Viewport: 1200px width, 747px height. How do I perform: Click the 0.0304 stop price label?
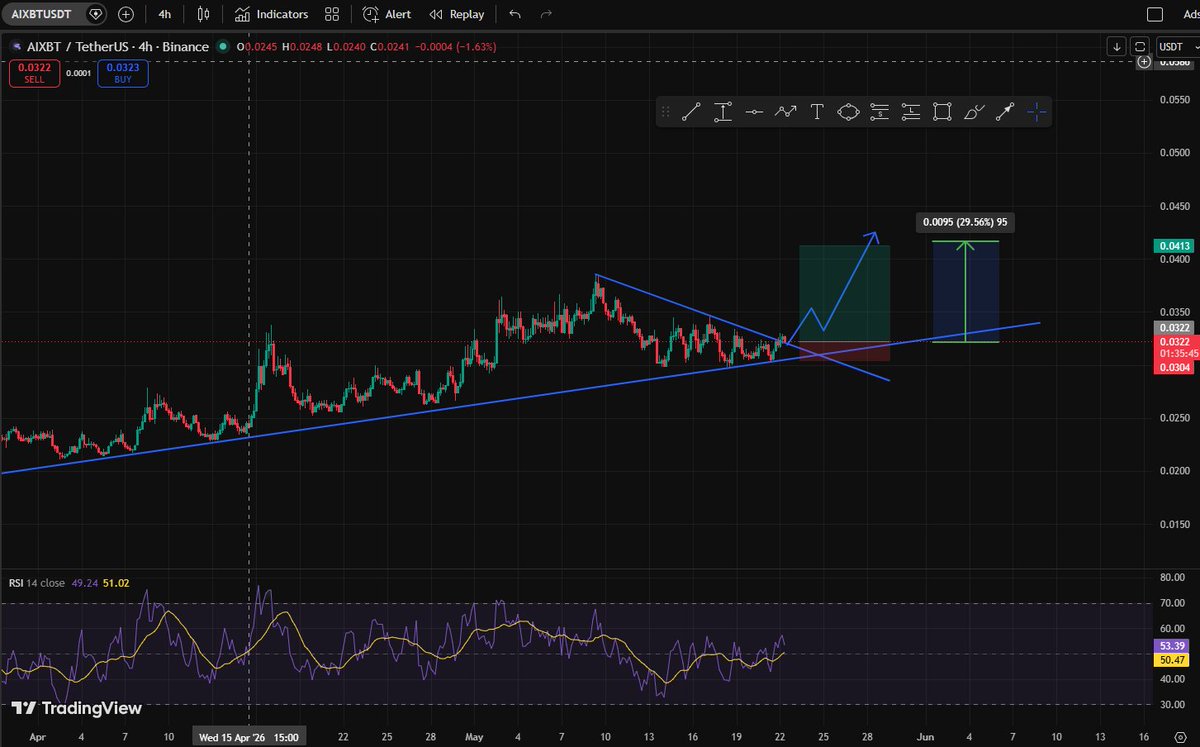[1173, 368]
